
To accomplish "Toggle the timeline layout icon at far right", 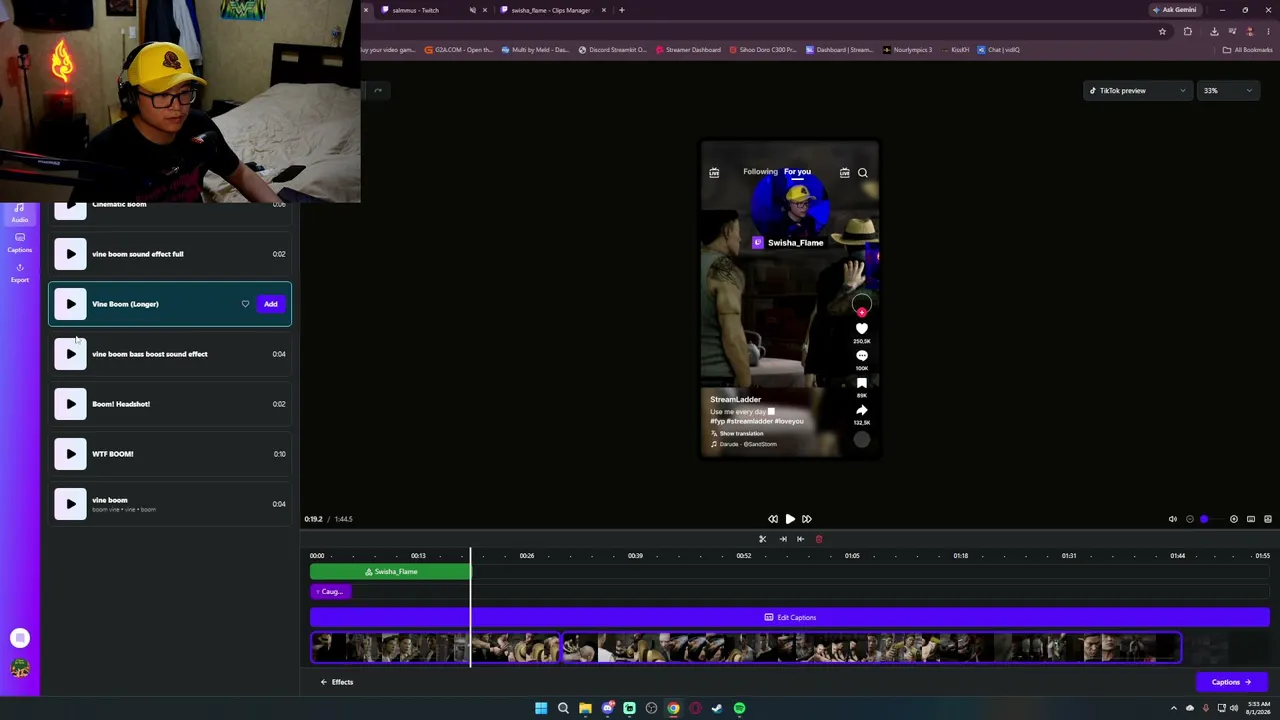I will [1268, 519].
